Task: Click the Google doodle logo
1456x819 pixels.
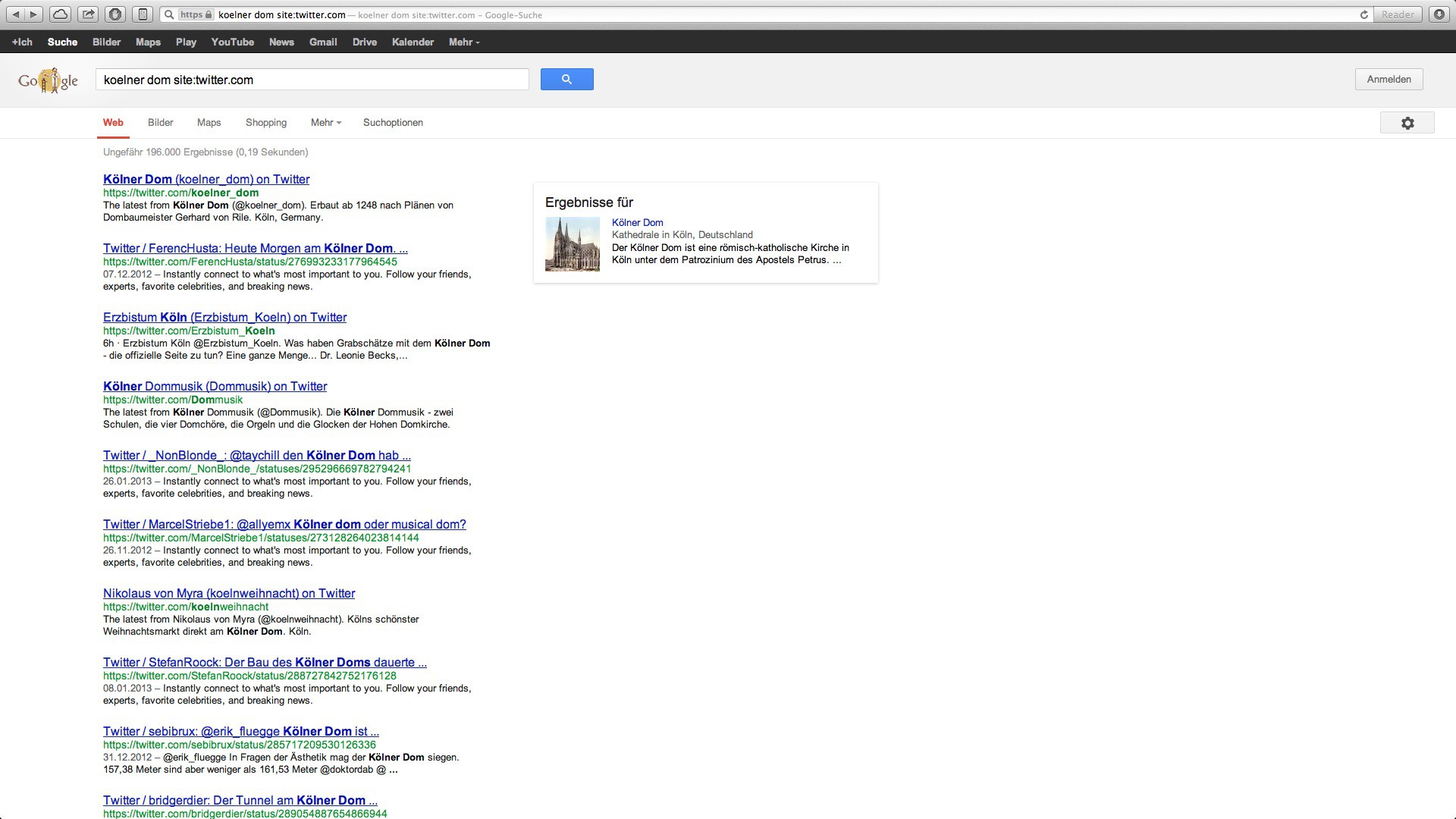Action: (49, 80)
